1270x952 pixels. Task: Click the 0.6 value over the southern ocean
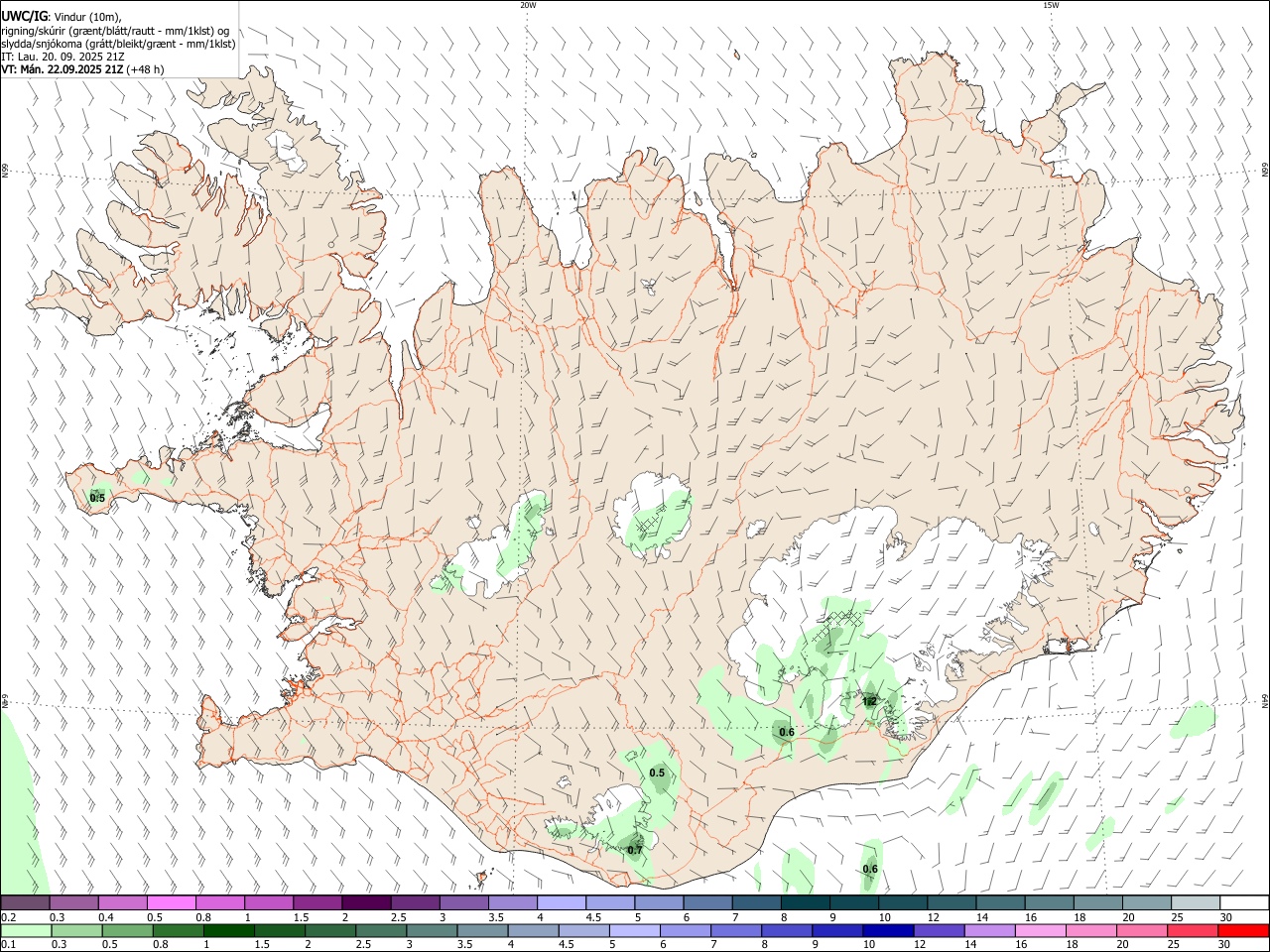click(x=870, y=869)
